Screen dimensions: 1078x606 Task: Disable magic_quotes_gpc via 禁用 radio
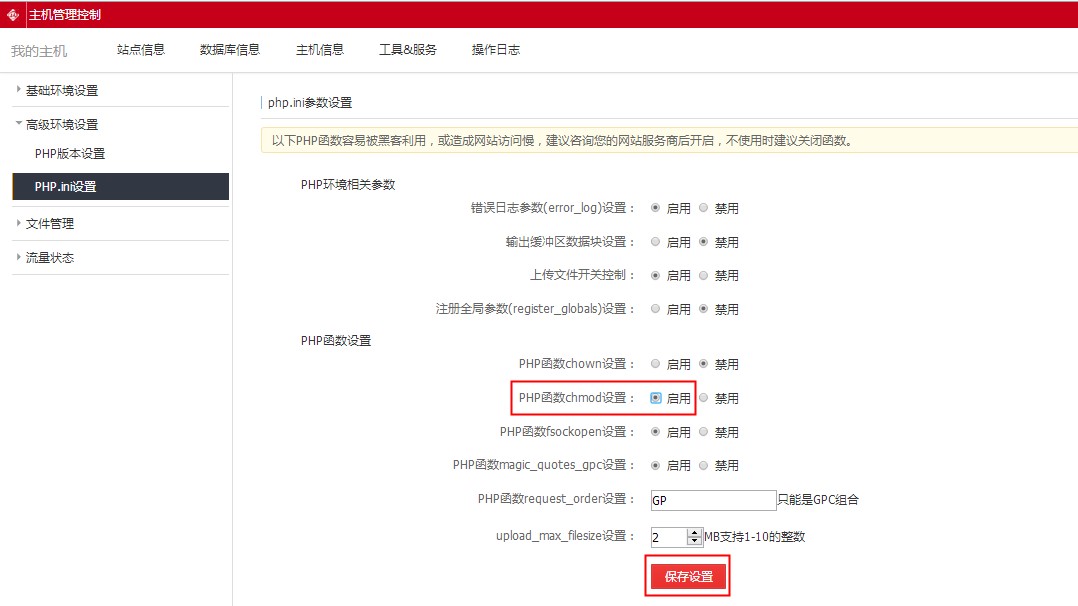click(704, 465)
